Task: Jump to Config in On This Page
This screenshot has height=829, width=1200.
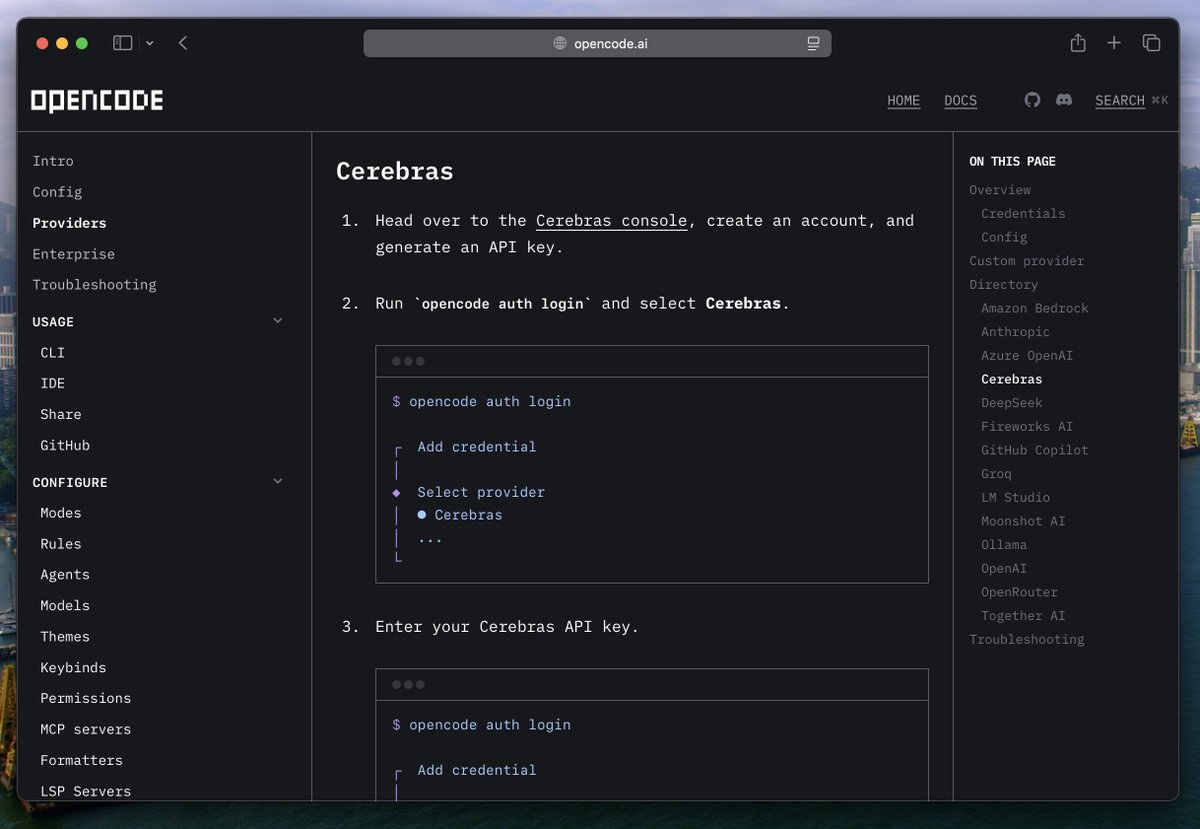Action: 1004,237
